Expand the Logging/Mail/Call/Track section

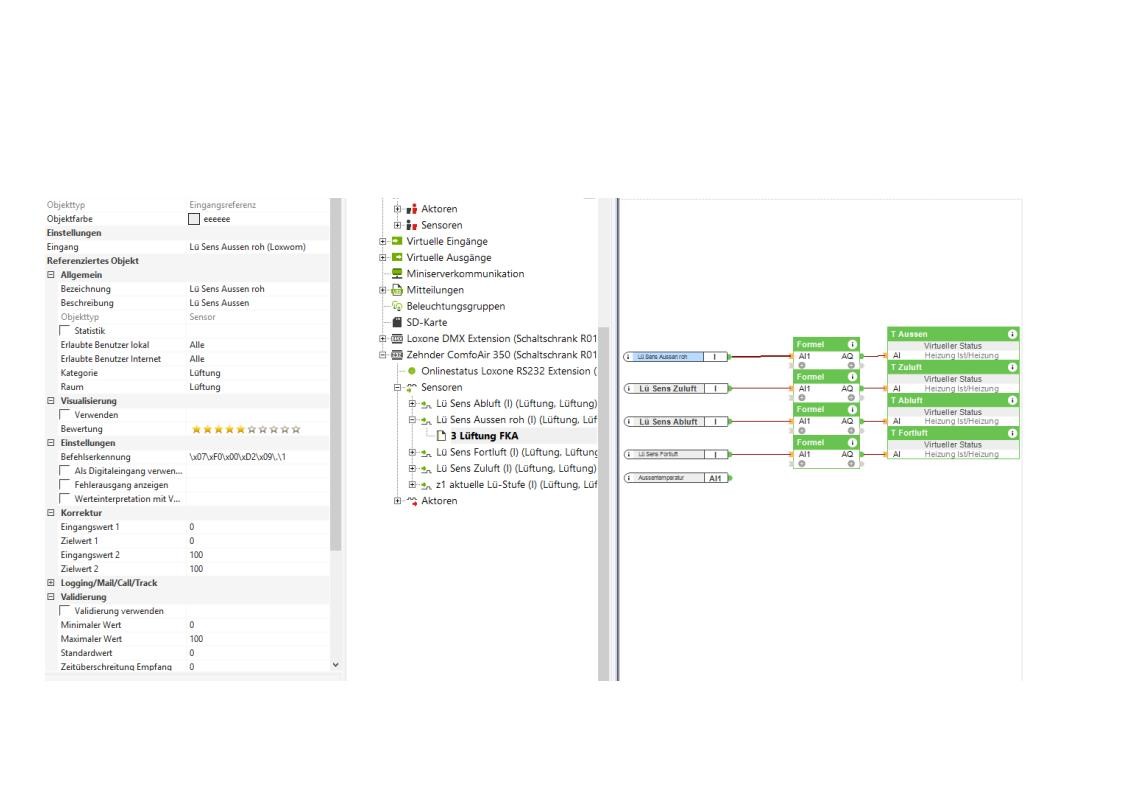point(51,583)
